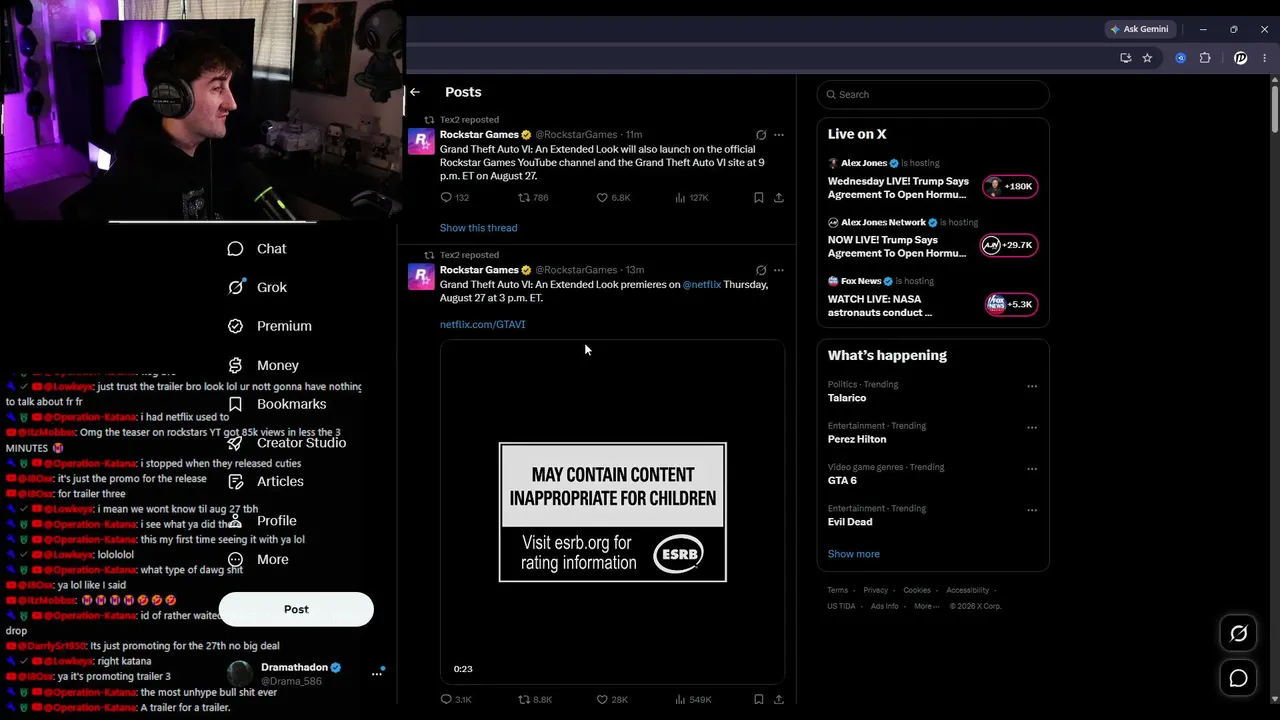
Task: Open the @netflix mention
Action: pos(702,285)
